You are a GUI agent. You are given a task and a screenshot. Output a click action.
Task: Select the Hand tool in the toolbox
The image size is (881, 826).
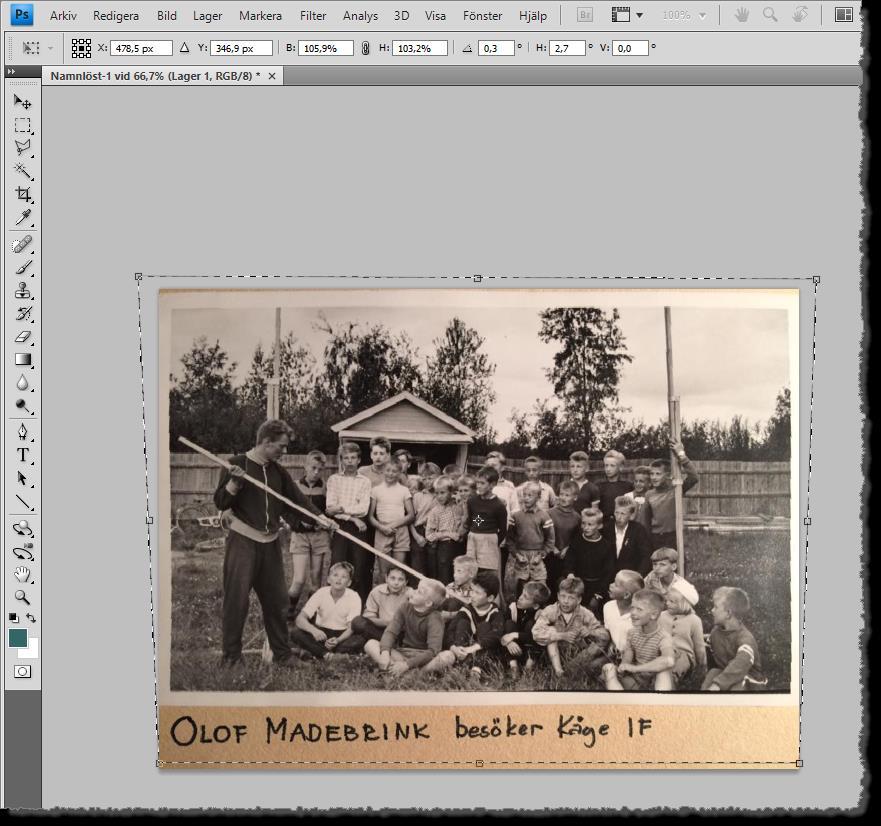[x=22, y=574]
